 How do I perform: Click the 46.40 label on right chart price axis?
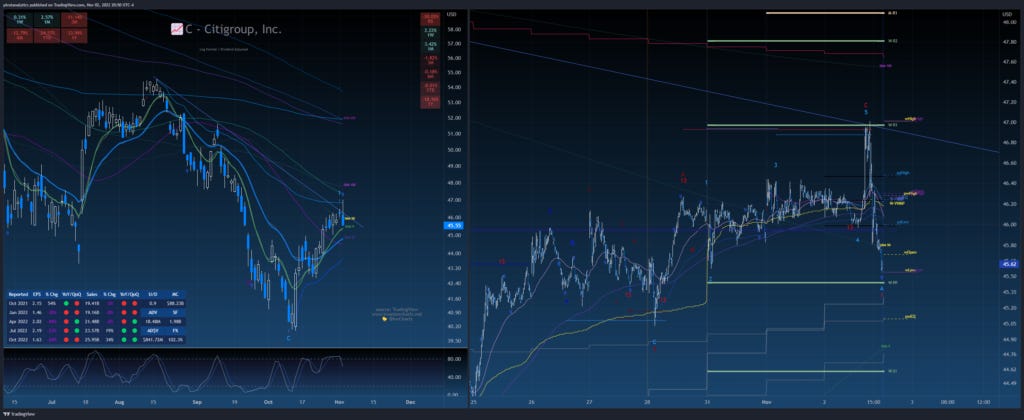click(x=1008, y=184)
